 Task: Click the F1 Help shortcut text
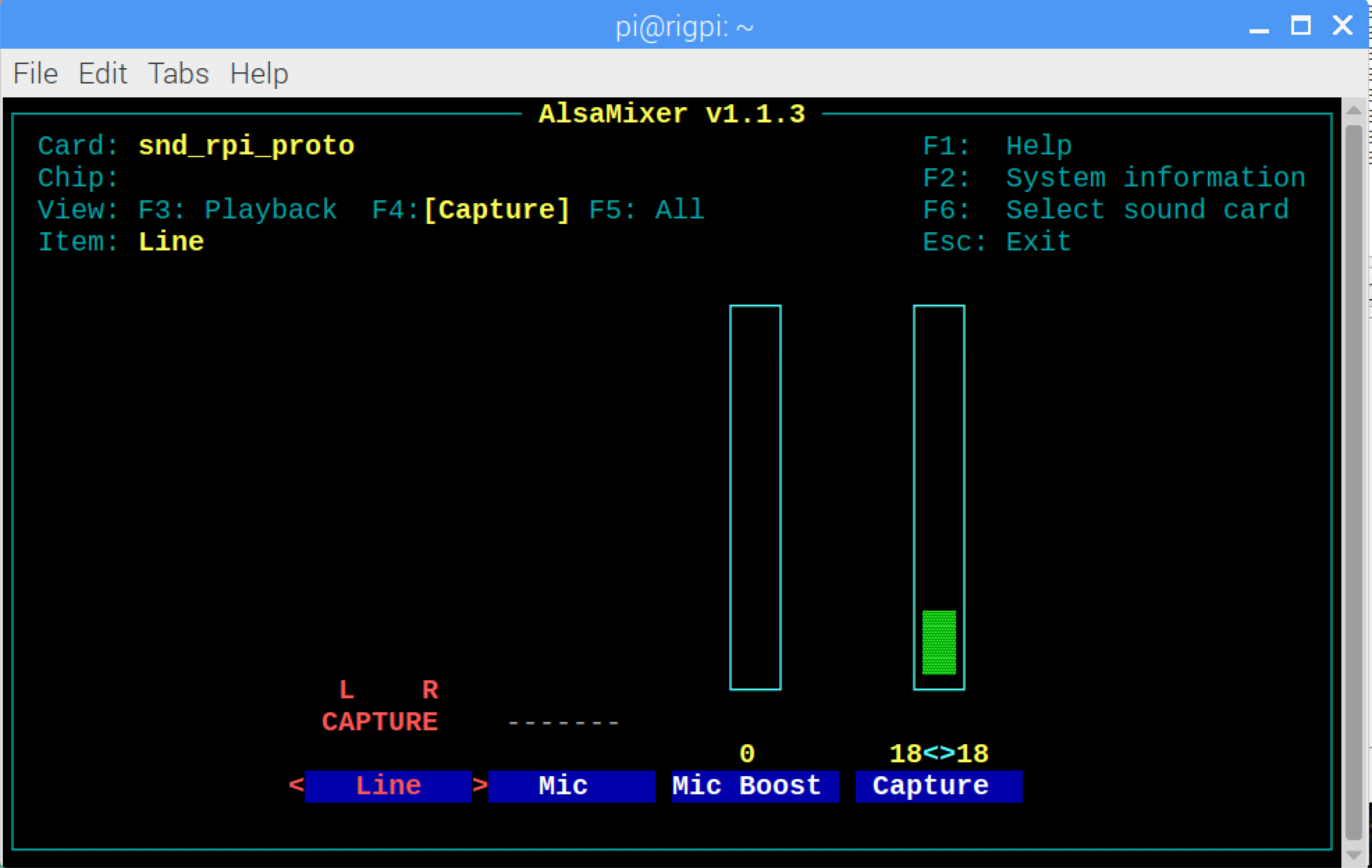pos(997,146)
